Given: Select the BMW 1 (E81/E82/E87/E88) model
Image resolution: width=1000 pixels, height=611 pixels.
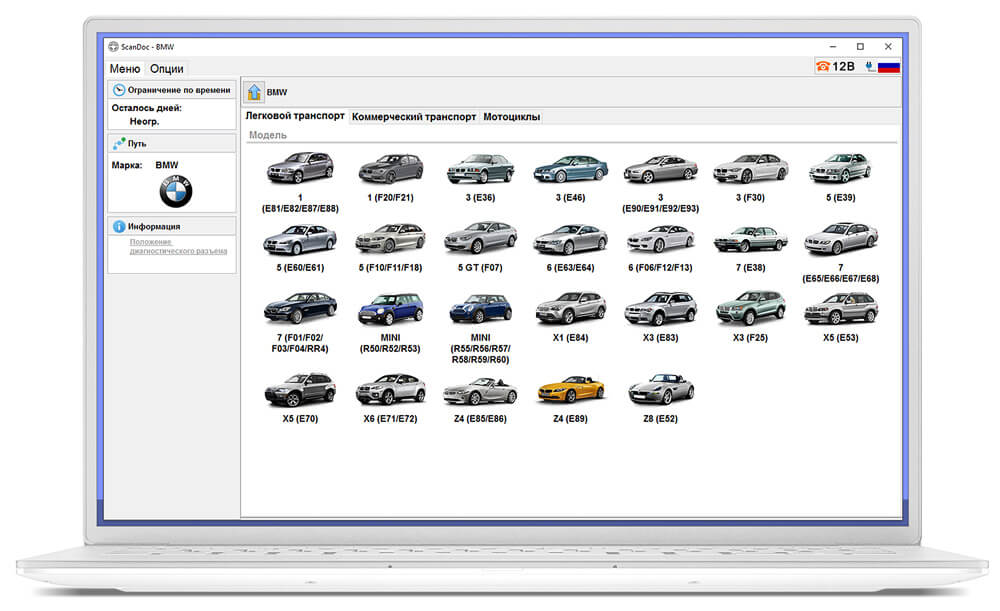Looking at the screenshot, I should [x=300, y=182].
